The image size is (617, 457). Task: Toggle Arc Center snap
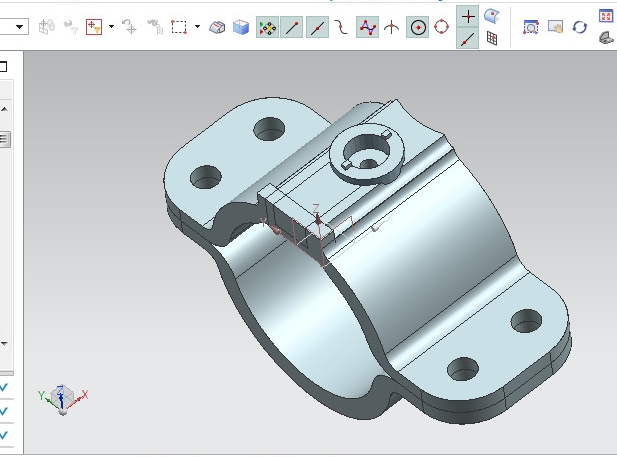(417, 28)
